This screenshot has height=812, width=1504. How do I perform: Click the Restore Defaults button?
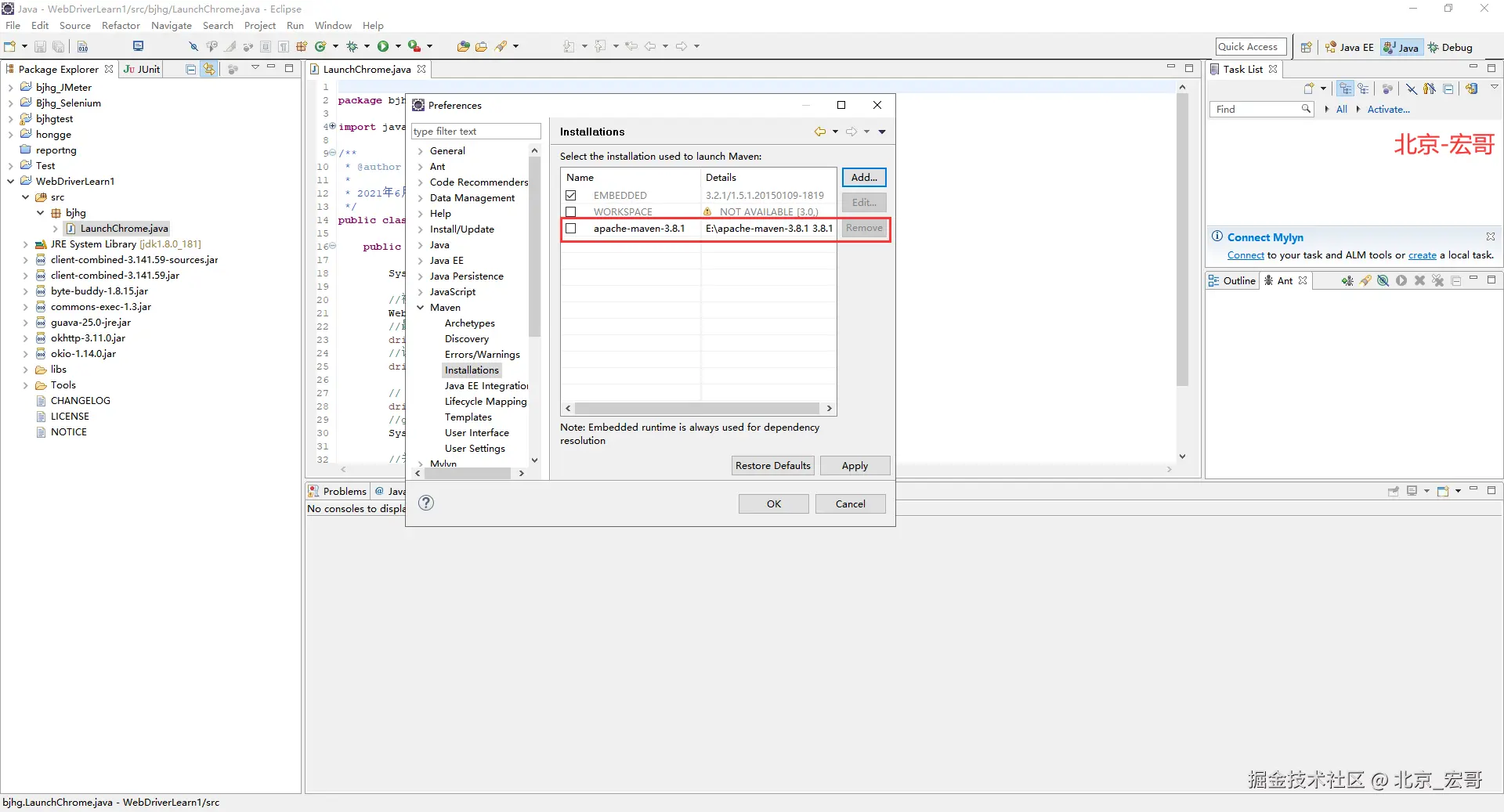[x=773, y=466]
